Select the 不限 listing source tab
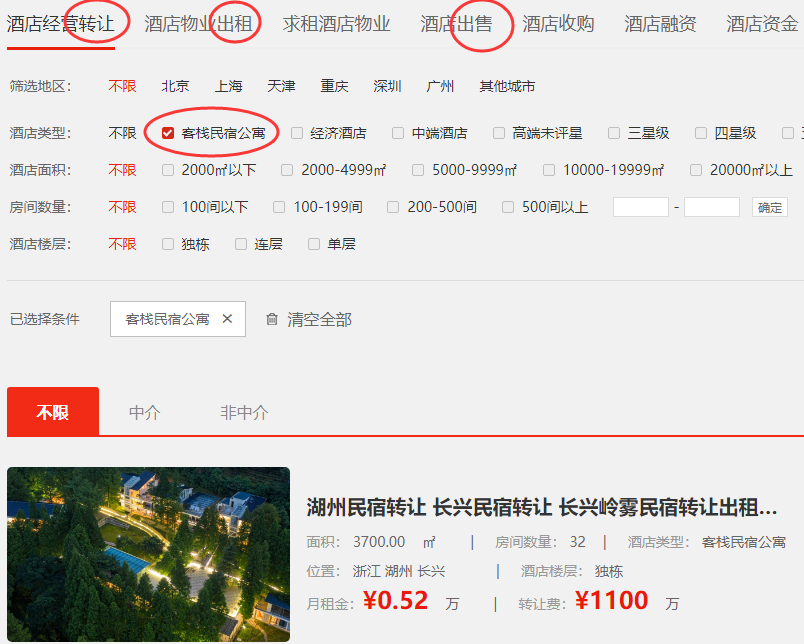 coord(53,411)
